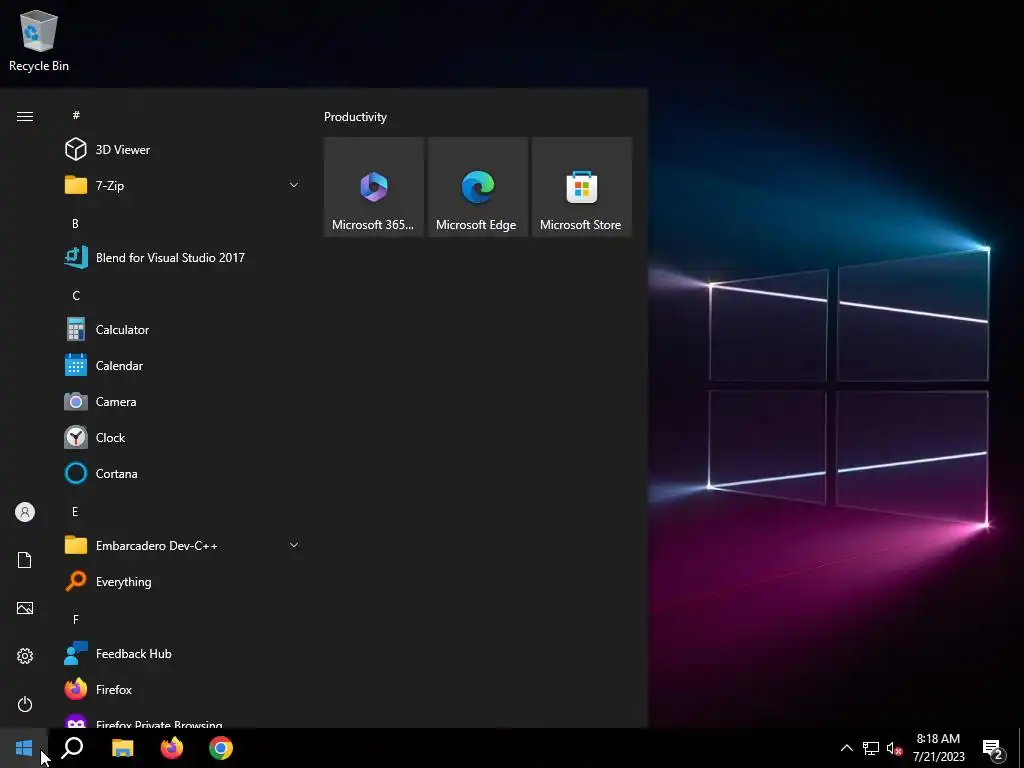Image resolution: width=1024 pixels, height=768 pixels.
Task: Click the 'B' letter header
Action: (x=75, y=223)
